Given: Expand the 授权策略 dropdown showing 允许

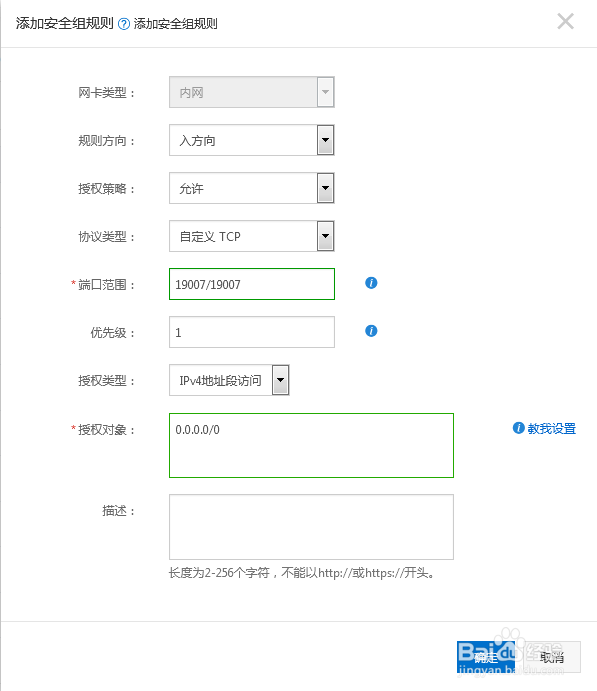Looking at the screenshot, I should coord(252,188).
